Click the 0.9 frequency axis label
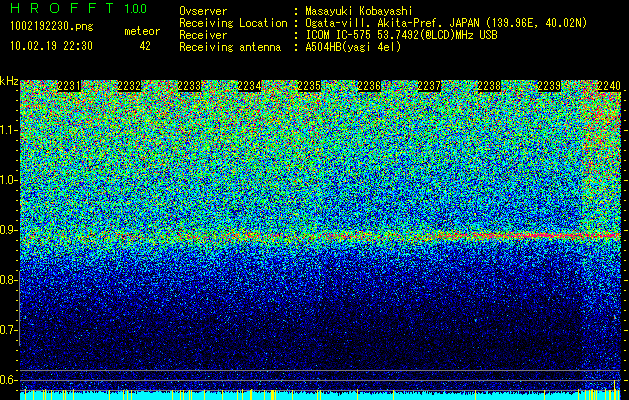The image size is (629, 400). coord(8,230)
